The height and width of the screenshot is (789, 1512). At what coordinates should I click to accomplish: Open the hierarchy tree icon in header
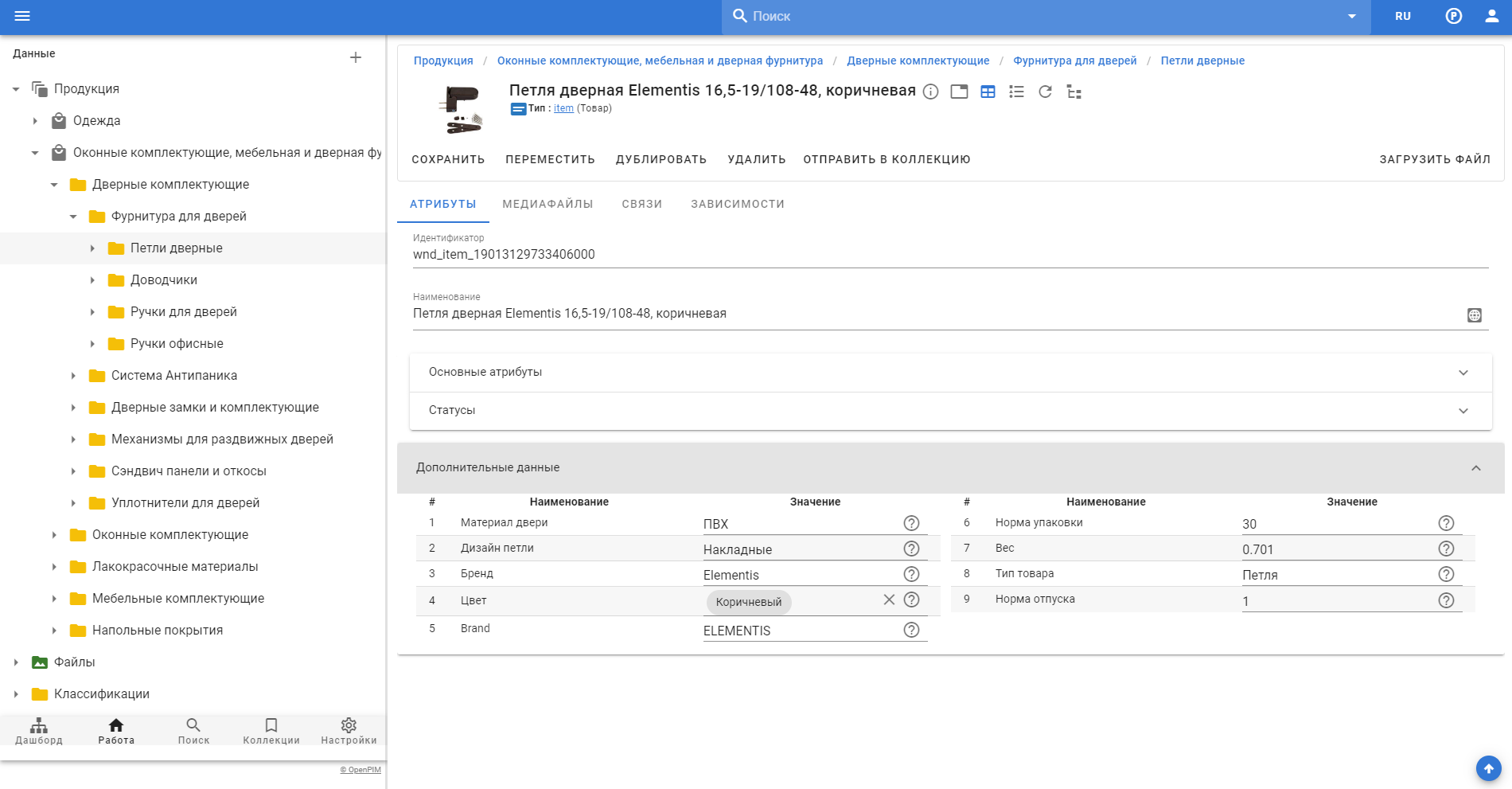[1074, 92]
